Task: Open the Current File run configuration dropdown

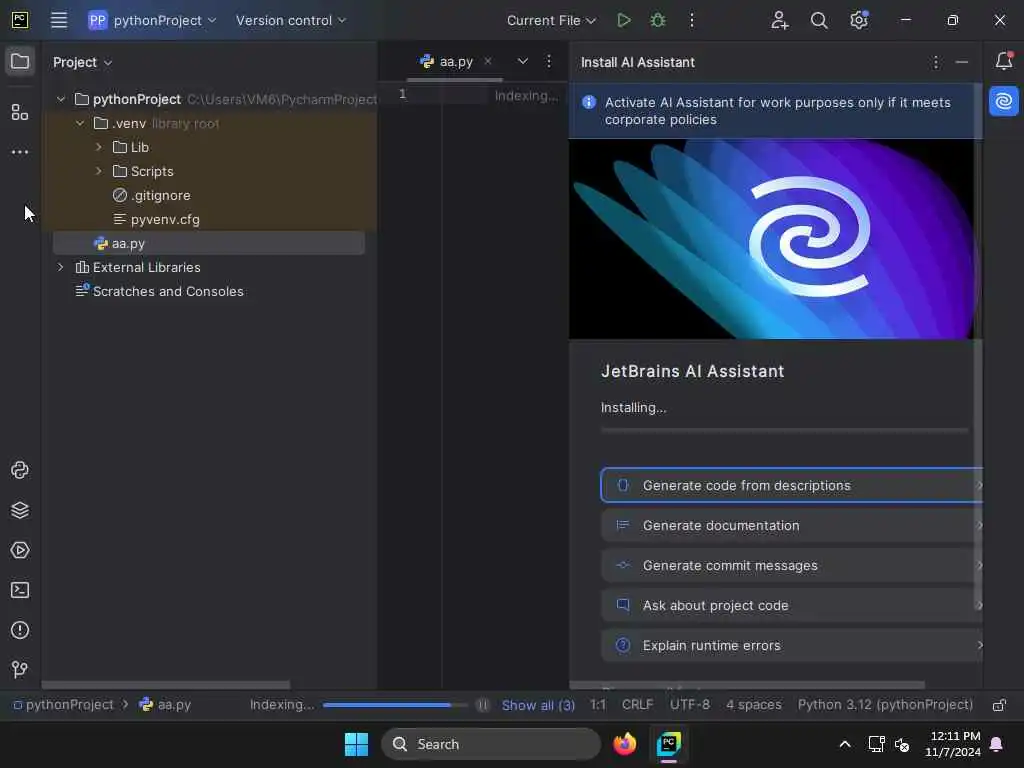Action: click(x=551, y=20)
